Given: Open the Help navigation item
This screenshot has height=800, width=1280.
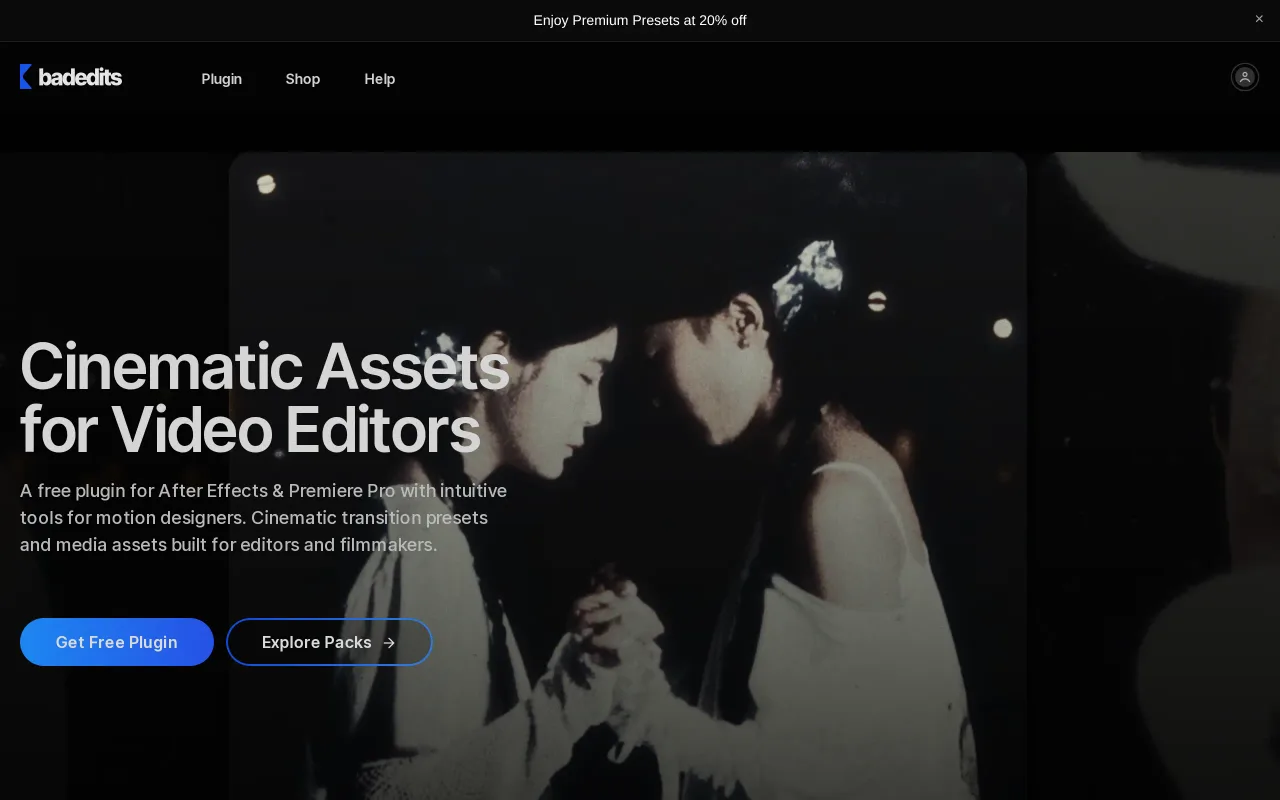Looking at the screenshot, I should [380, 79].
